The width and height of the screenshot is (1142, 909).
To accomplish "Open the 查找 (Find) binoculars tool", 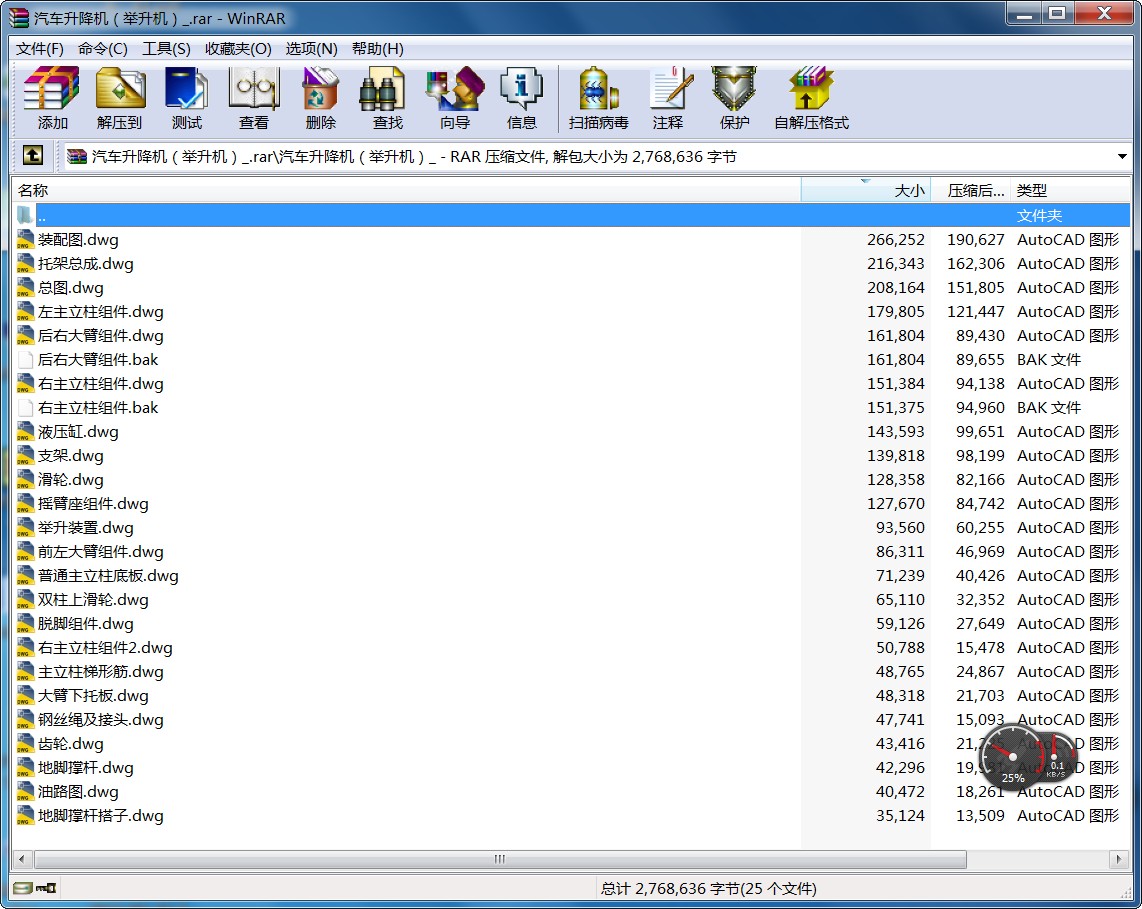I will click(387, 98).
